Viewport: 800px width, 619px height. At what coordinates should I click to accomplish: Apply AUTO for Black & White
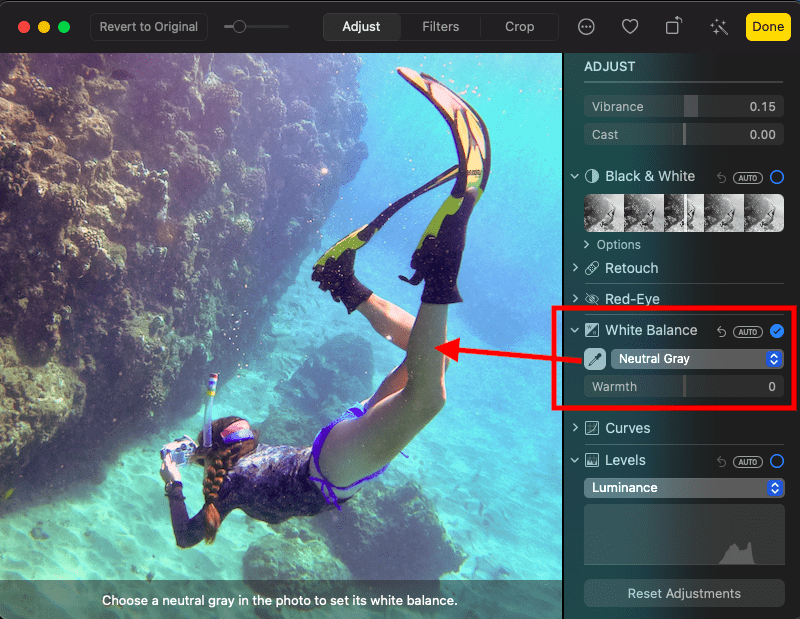[747, 178]
